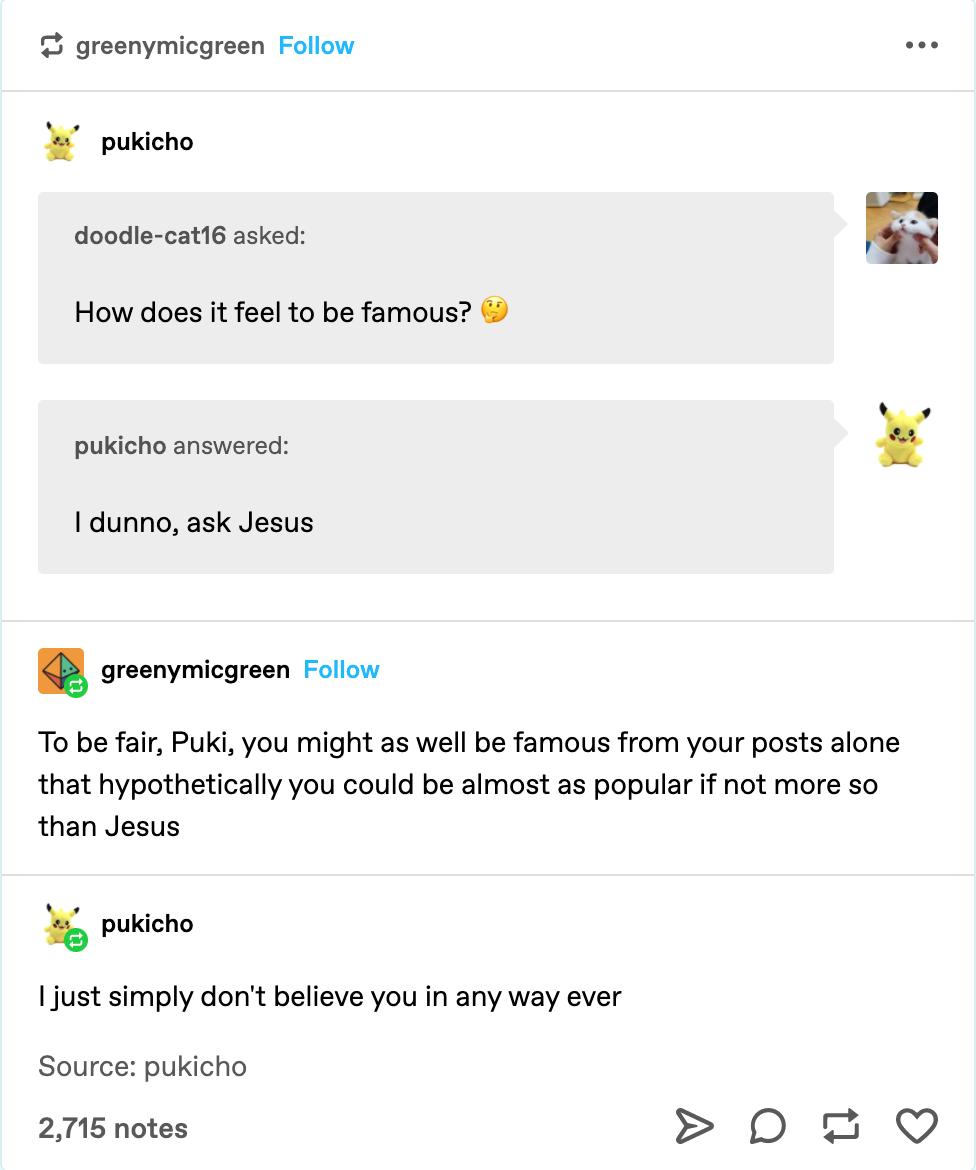Image resolution: width=976 pixels, height=1170 pixels.
Task: Like the post using the heart icon
Action: 913,1126
